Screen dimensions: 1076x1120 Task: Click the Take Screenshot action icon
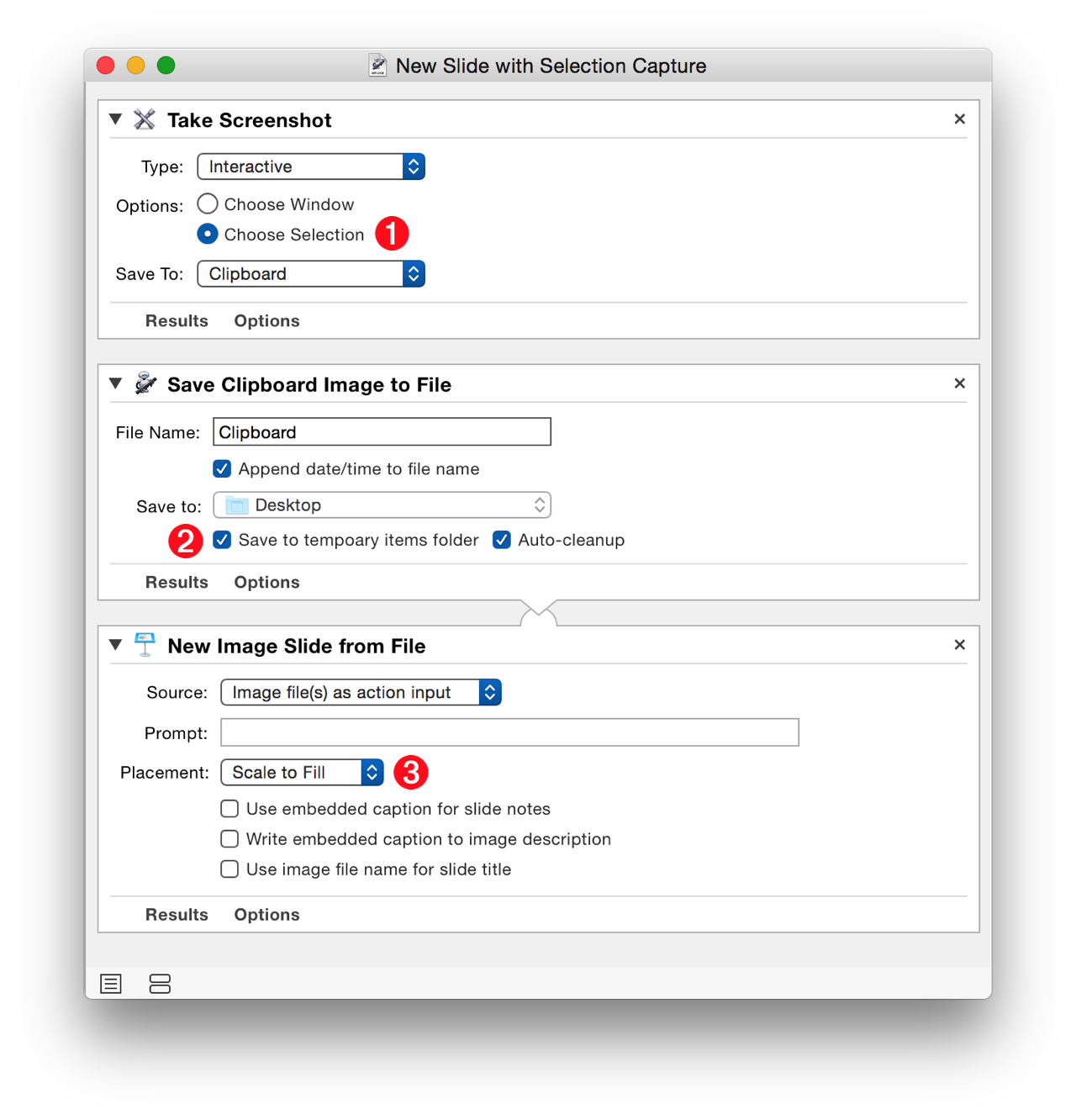pyautogui.click(x=145, y=120)
